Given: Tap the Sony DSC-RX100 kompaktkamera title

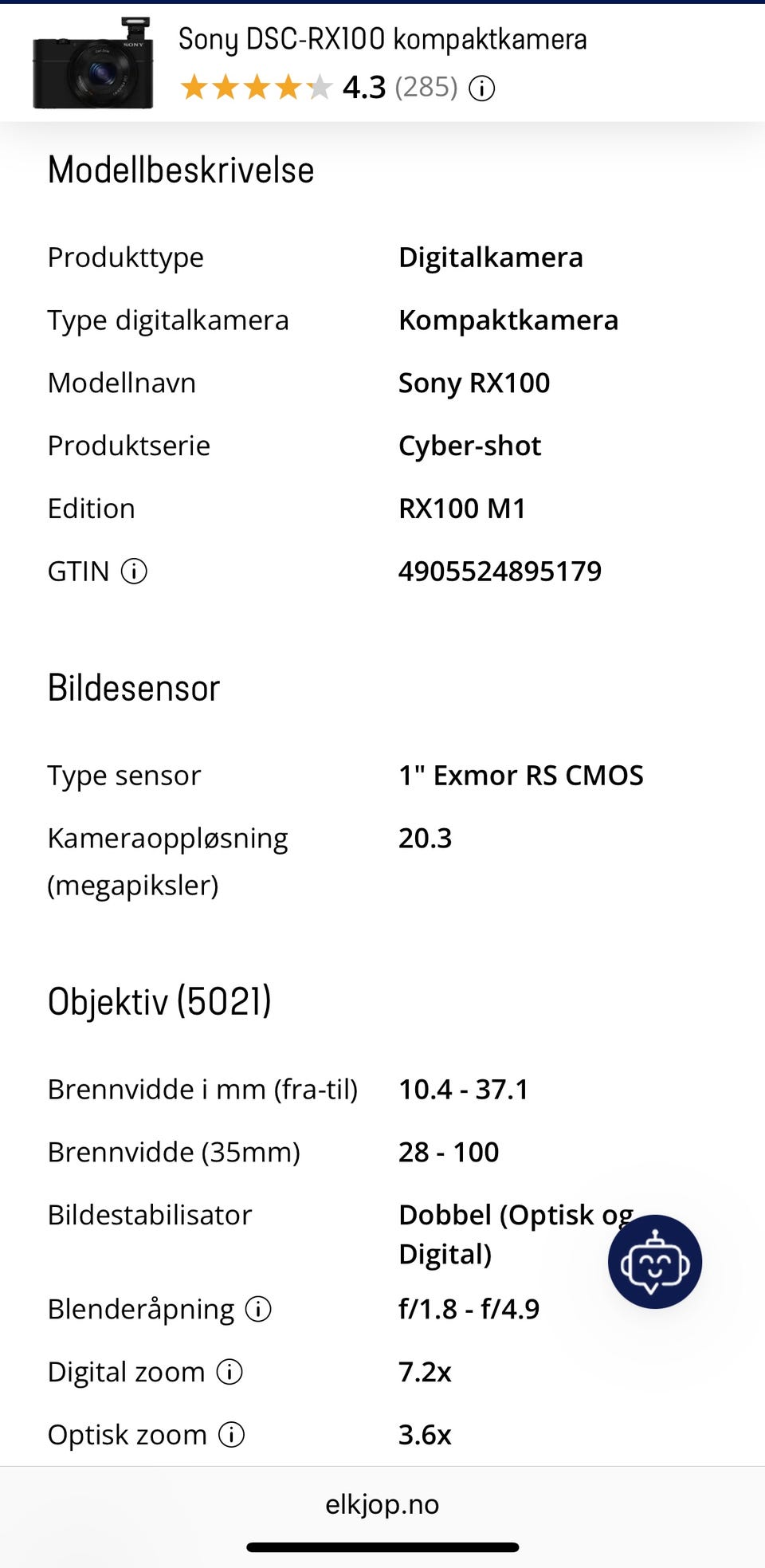Looking at the screenshot, I should [x=382, y=39].
